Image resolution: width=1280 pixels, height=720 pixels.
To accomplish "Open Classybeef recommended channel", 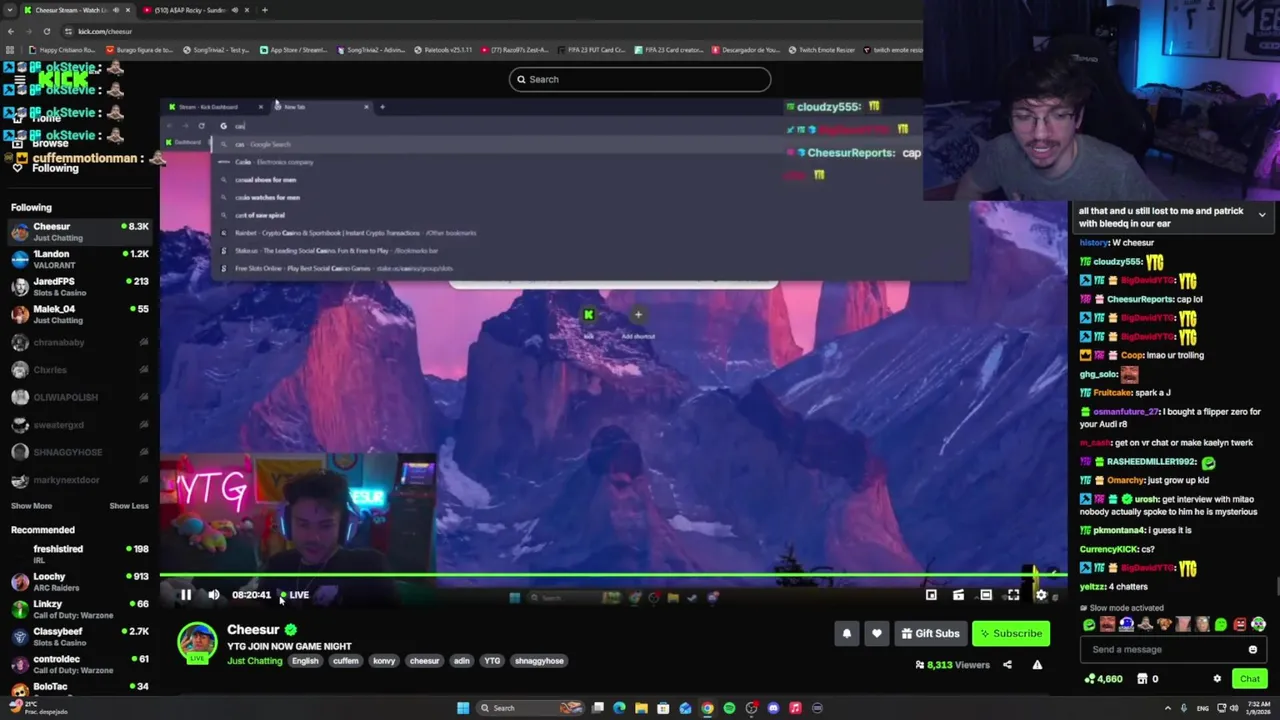I will point(80,637).
